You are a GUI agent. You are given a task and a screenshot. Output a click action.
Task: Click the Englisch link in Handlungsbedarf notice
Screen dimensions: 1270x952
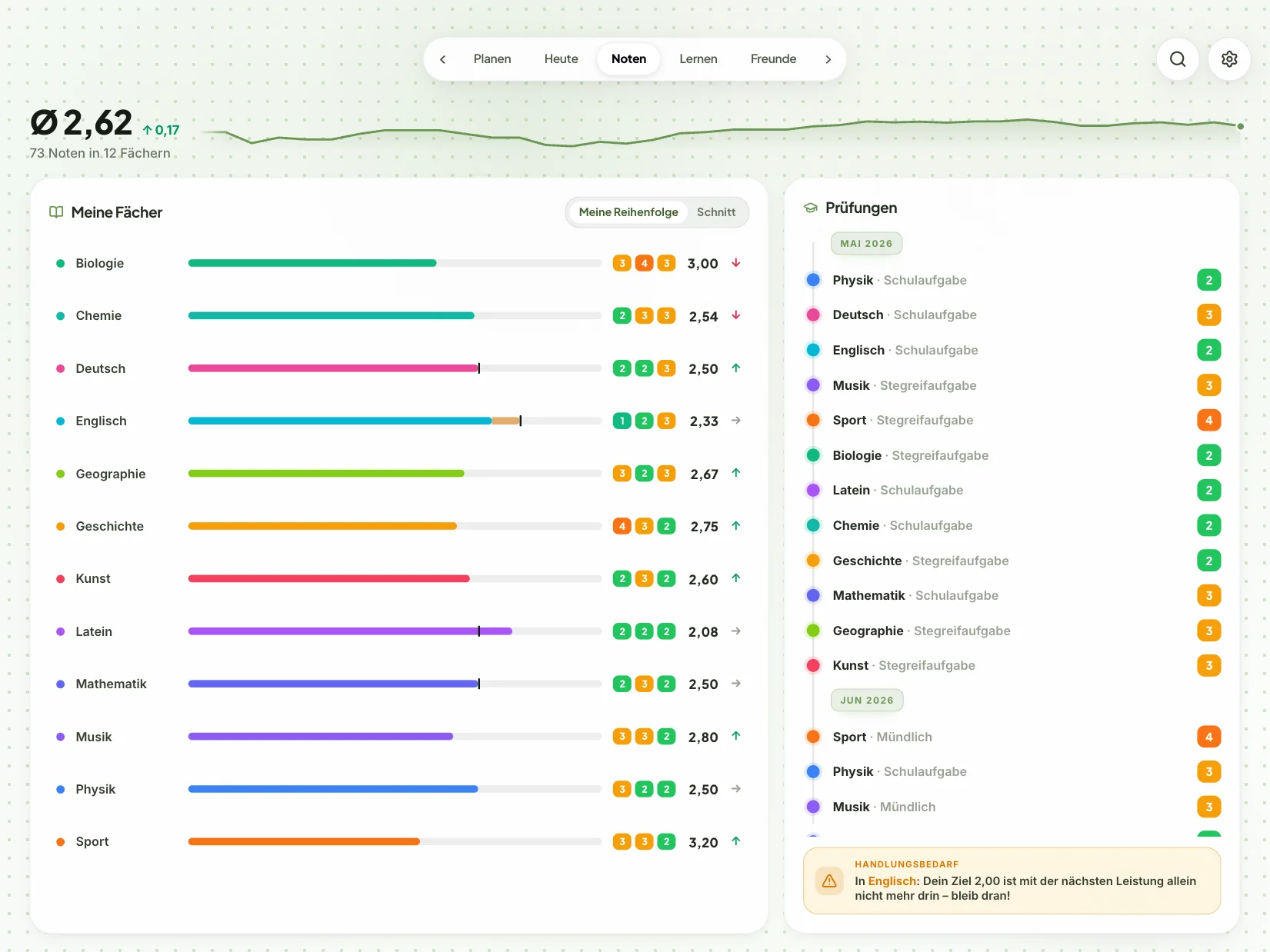coord(892,881)
